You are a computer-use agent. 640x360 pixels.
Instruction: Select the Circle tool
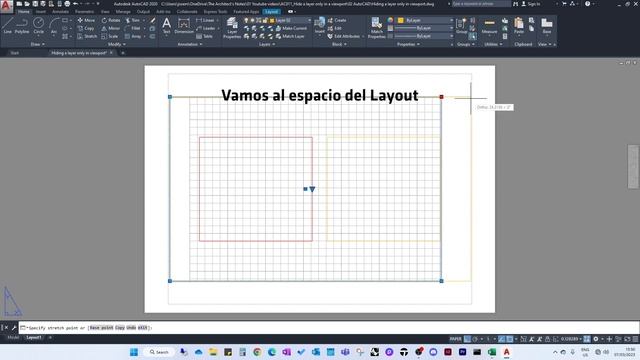[x=38, y=26]
